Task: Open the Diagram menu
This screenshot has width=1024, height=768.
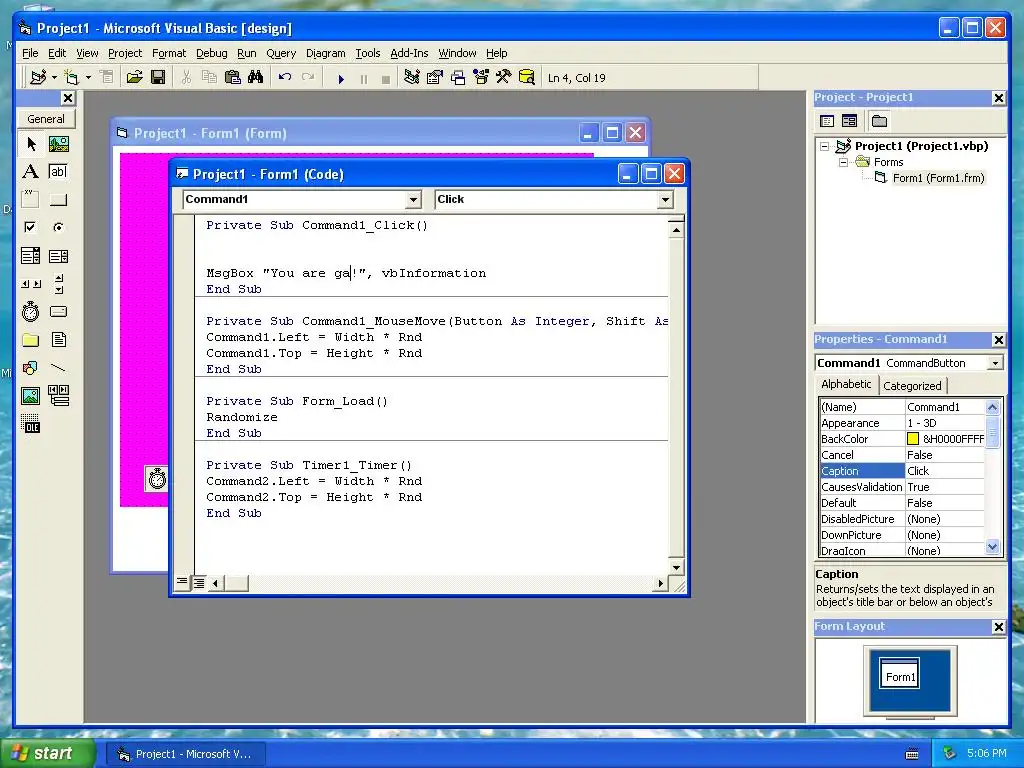Action: click(325, 53)
